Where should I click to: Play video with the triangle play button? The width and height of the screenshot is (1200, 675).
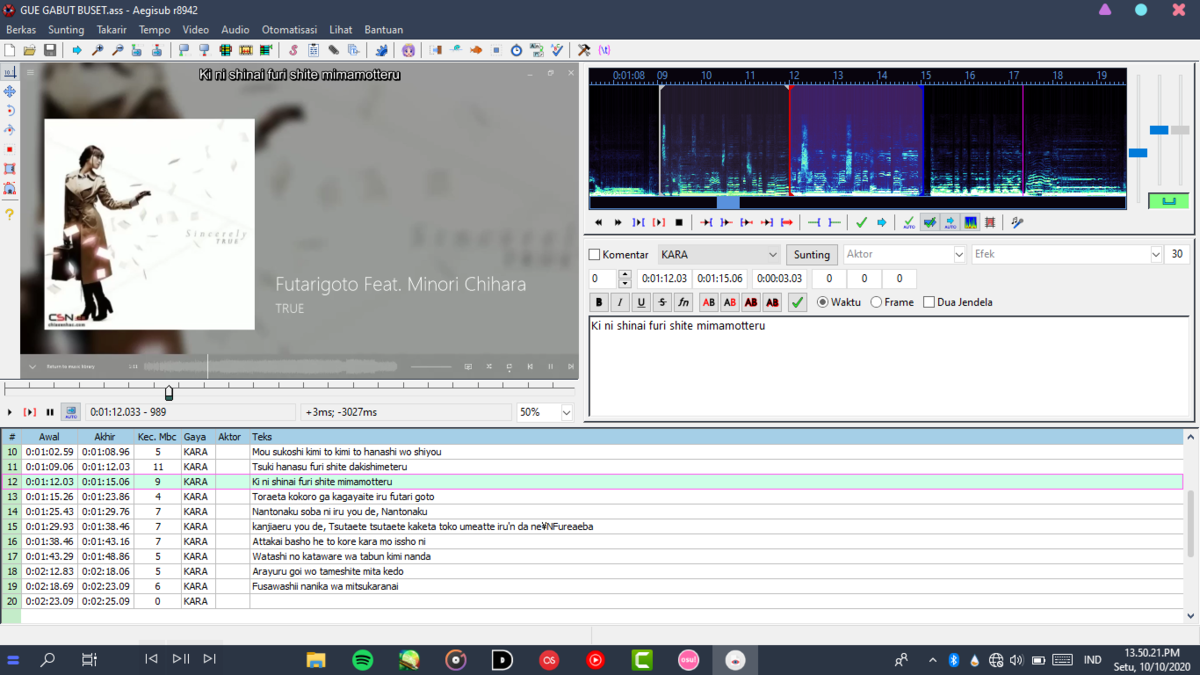pyautogui.click(x=10, y=412)
